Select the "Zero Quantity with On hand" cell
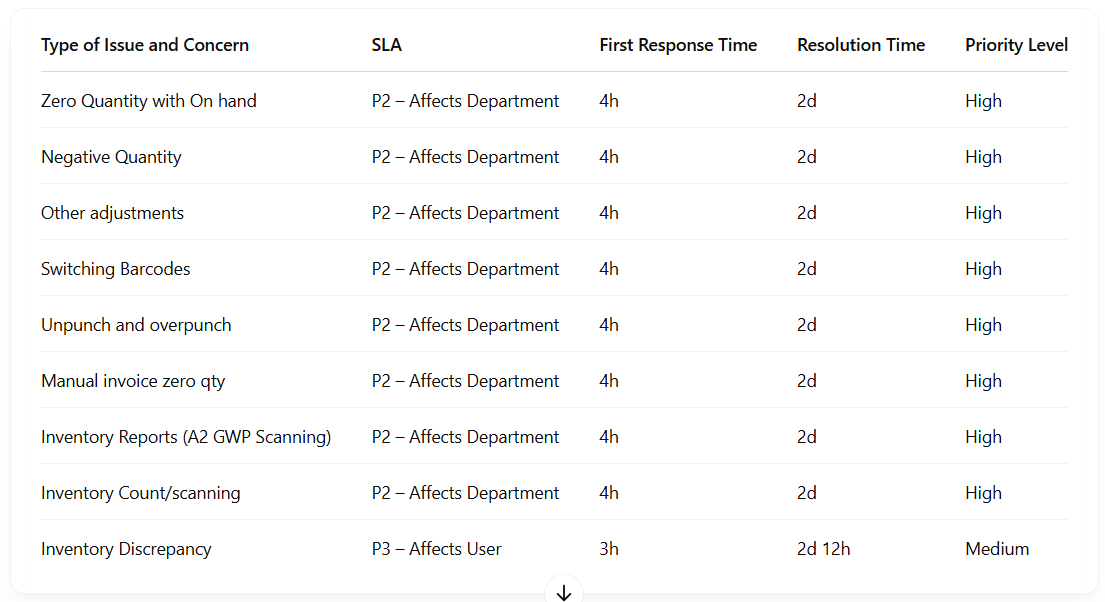The image size is (1105, 602). (149, 101)
